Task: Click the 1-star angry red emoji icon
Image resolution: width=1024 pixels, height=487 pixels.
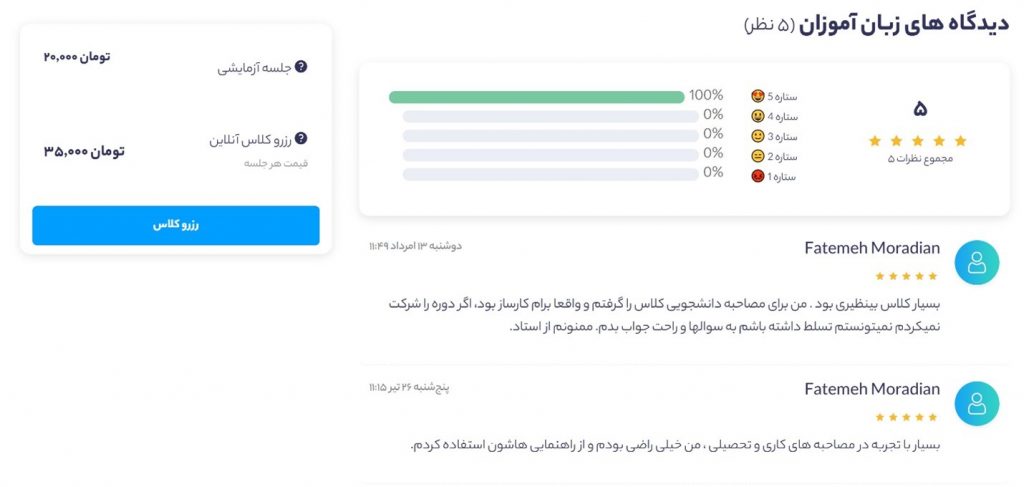Action: click(x=758, y=176)
